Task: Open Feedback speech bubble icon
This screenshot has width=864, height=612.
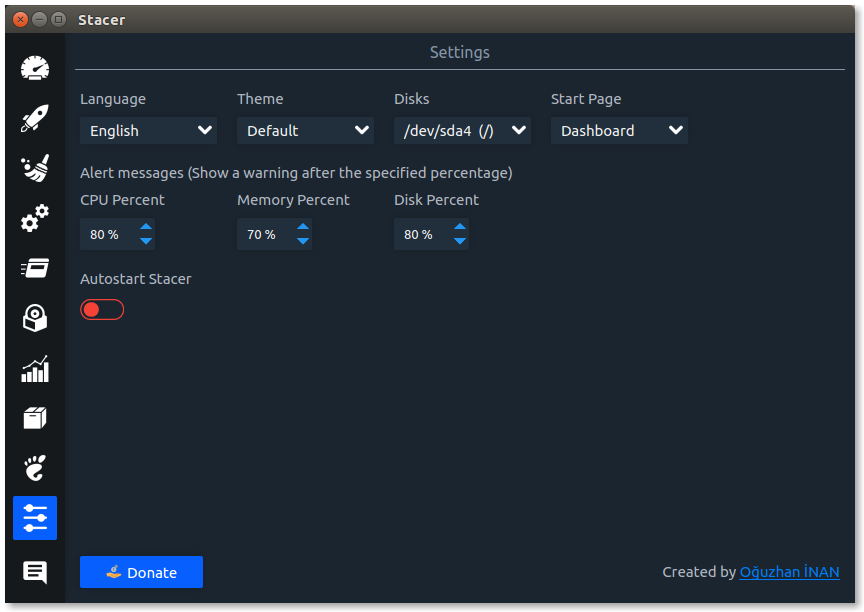Action: tap(35, 572)
